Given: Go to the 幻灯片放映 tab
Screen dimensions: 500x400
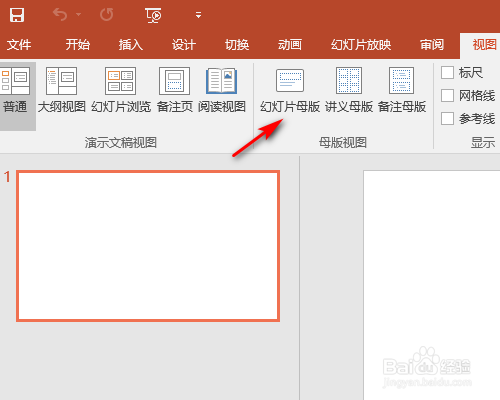Looking at the screenshot, I should [x=361, y=44].
